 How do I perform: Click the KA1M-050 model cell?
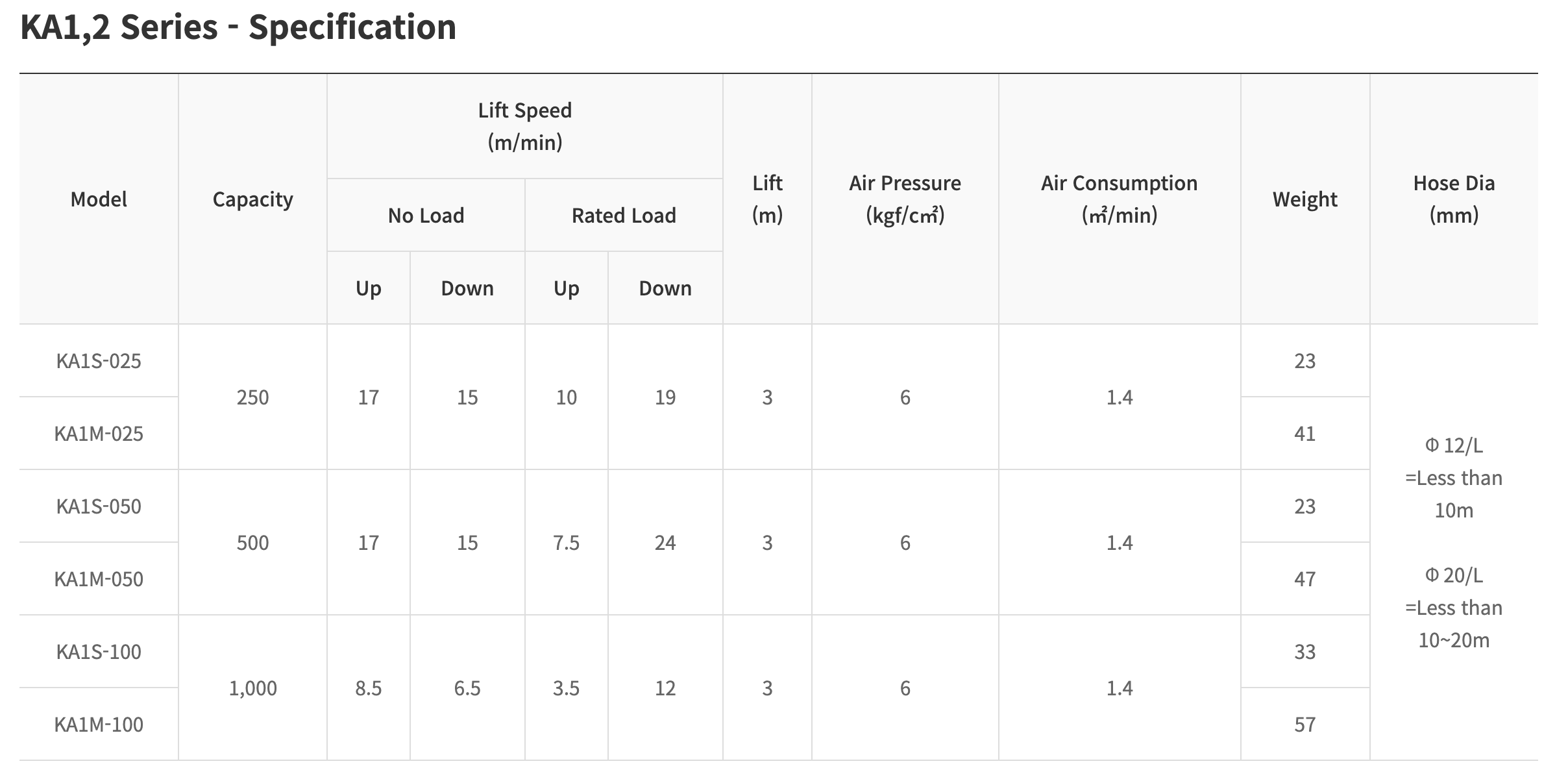tap(99, 579)
